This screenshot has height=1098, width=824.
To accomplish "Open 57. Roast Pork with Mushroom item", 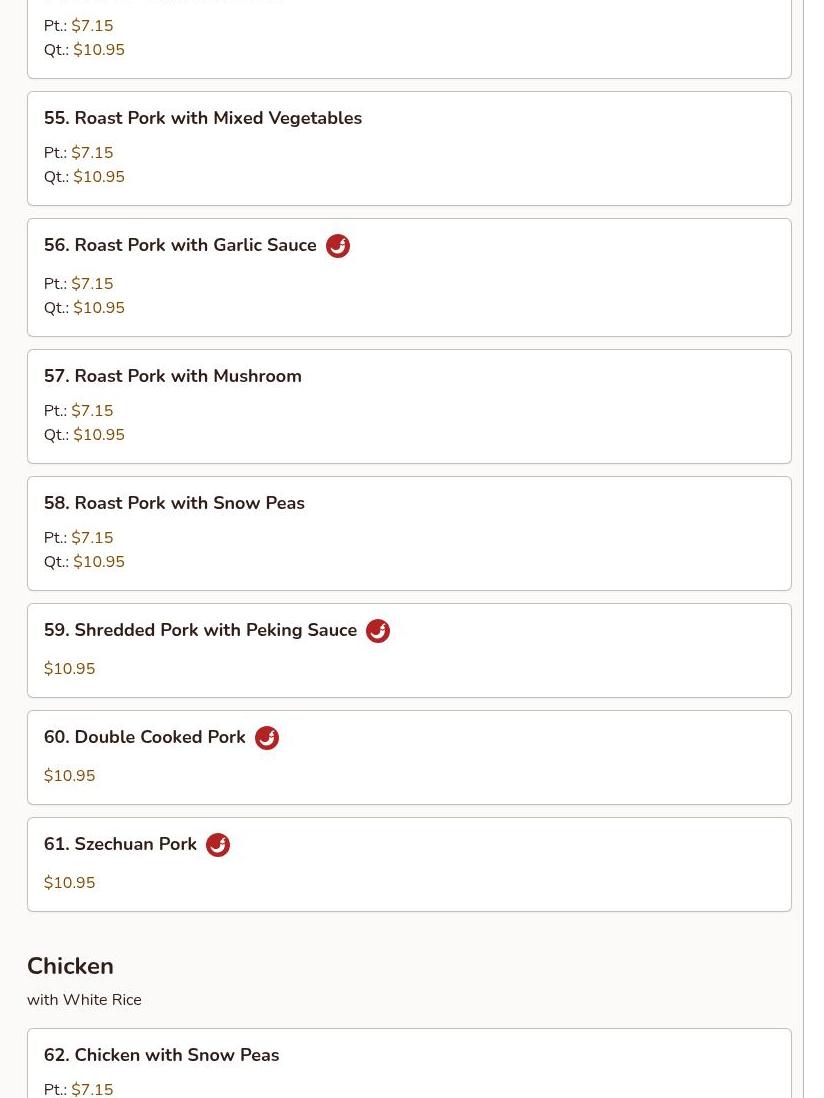I will click(x=409, y=407).
